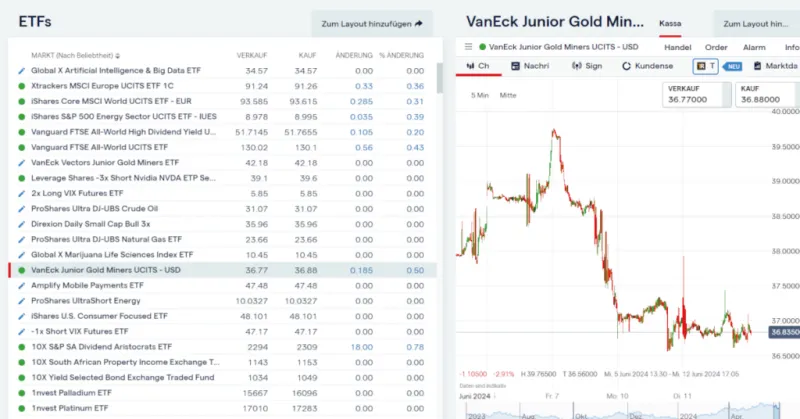Select Xtrackers MSCI Europe UCITS ETF 1C row
The height and width of the screenshot is (419, 800).
point(222,86)
